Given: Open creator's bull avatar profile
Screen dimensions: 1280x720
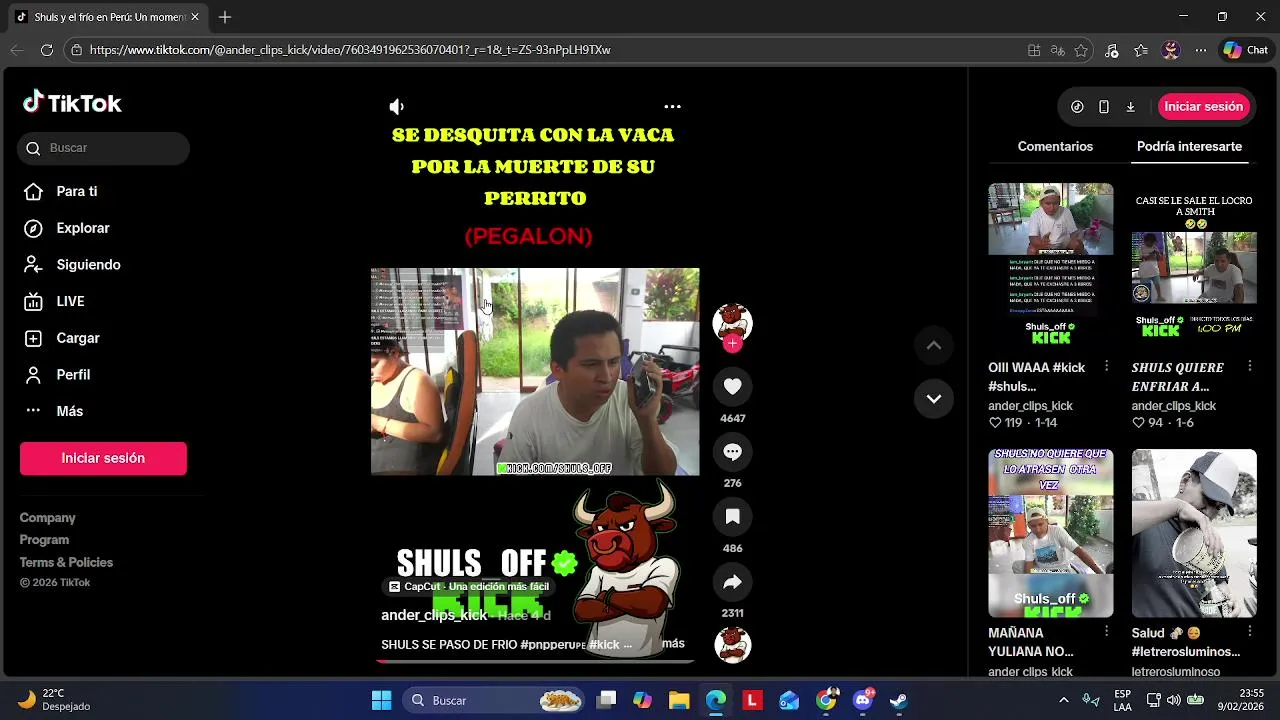Looking at the screenshot, I should pyautogui.click(x=732, y=322).
